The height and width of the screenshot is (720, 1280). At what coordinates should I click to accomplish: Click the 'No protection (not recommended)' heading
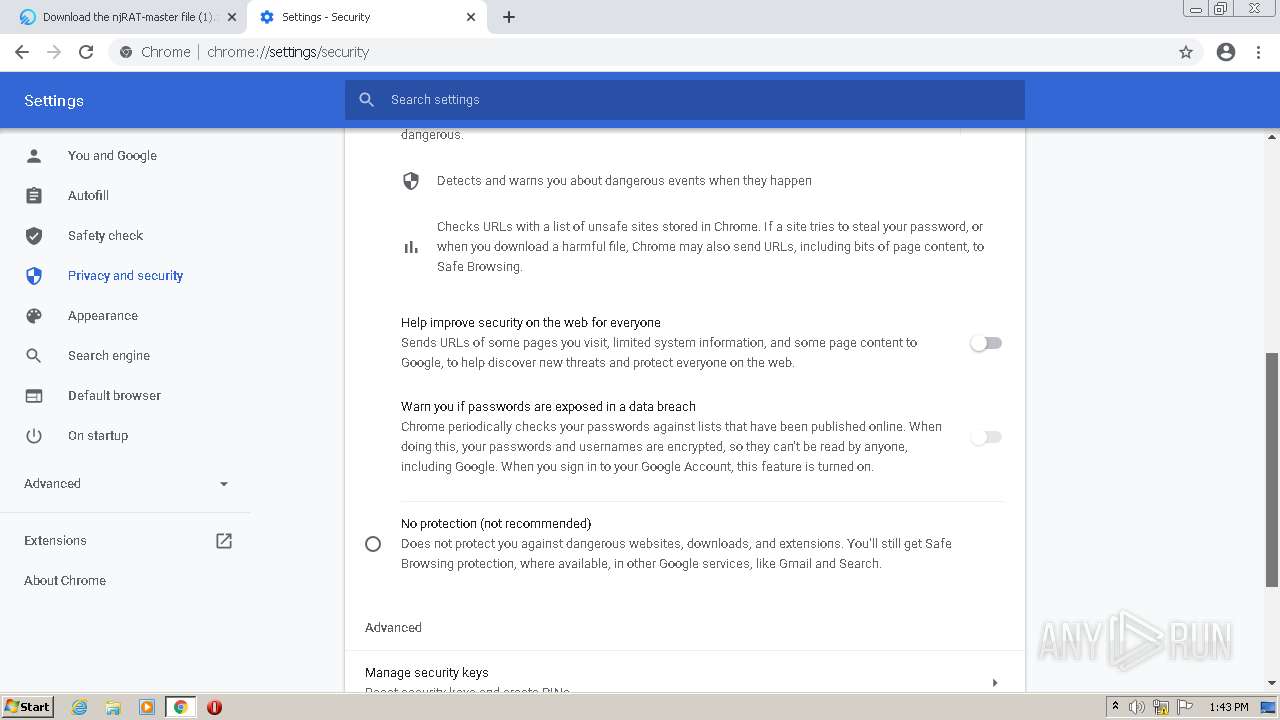(496, 523)
